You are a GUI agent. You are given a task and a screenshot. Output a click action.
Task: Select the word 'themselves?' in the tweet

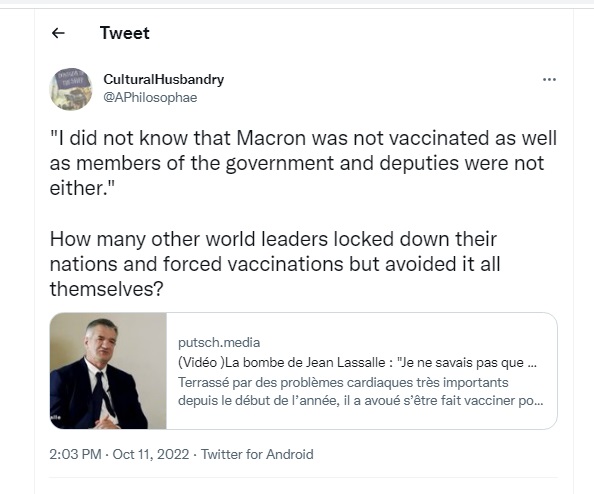(x=106, y=289)
